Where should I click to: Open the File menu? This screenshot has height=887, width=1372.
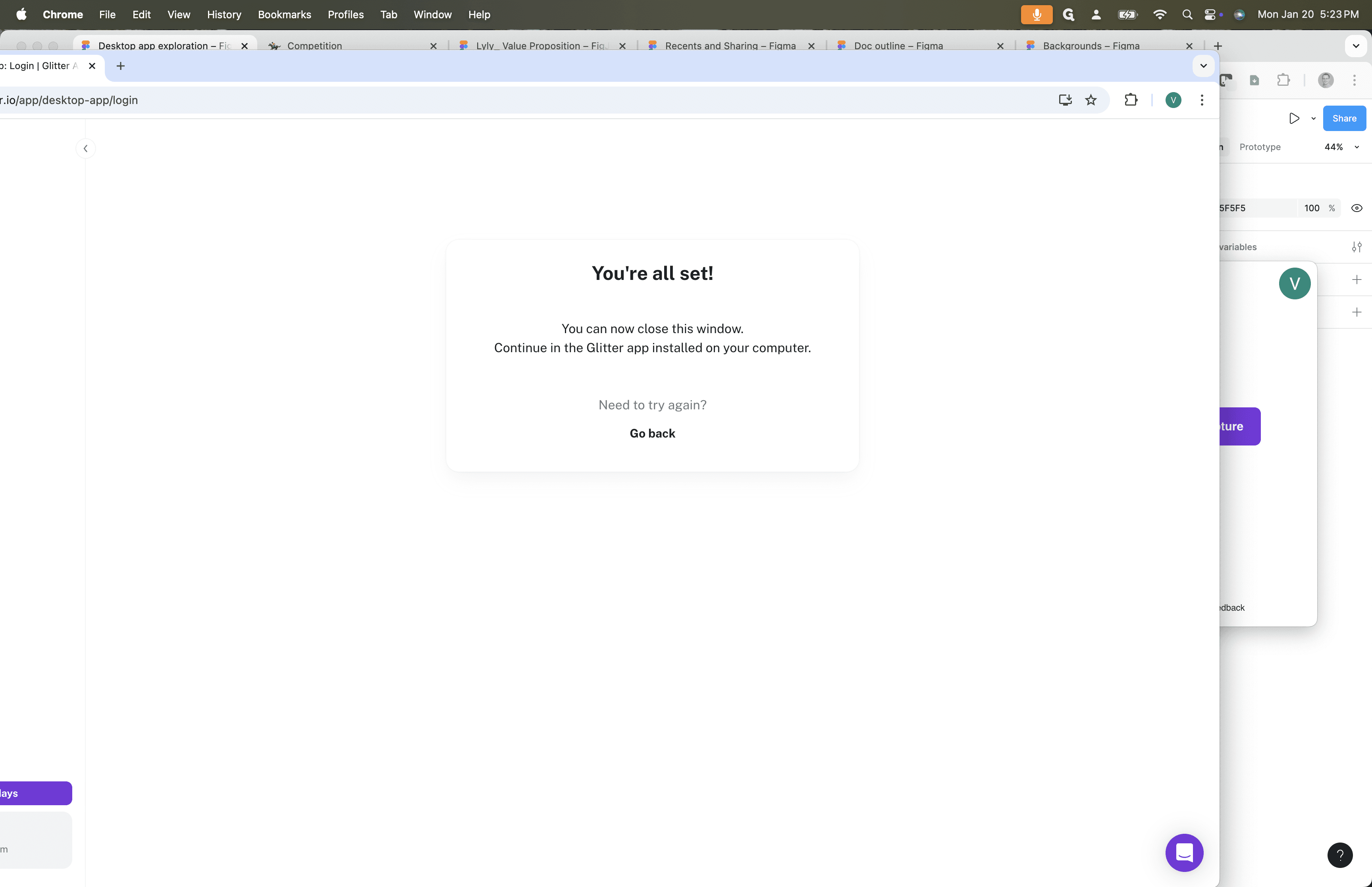tap(107, 14)
